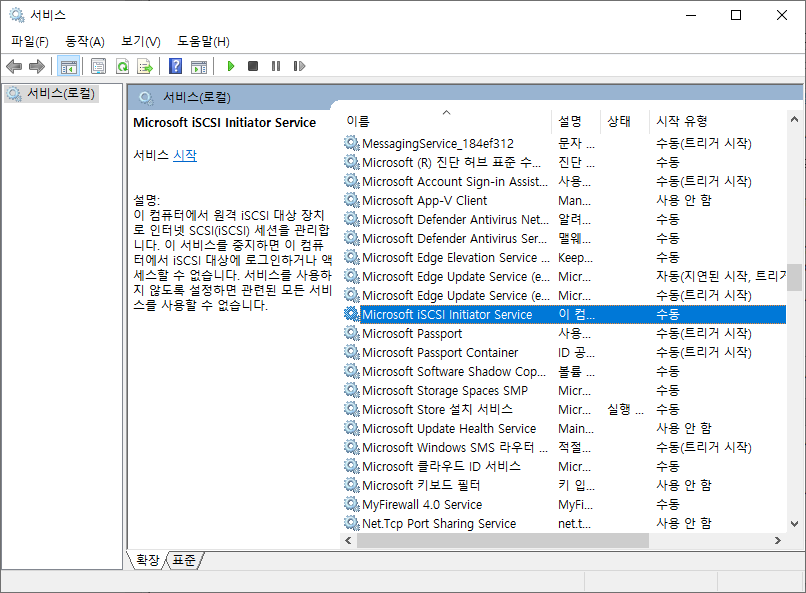Open the Properties toolbar icon
Viewport: 806px width, 593px height.
[98, 66]
